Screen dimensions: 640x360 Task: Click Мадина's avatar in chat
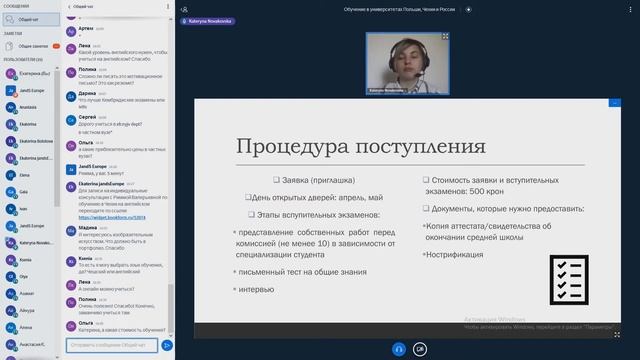tap(71, 231)
